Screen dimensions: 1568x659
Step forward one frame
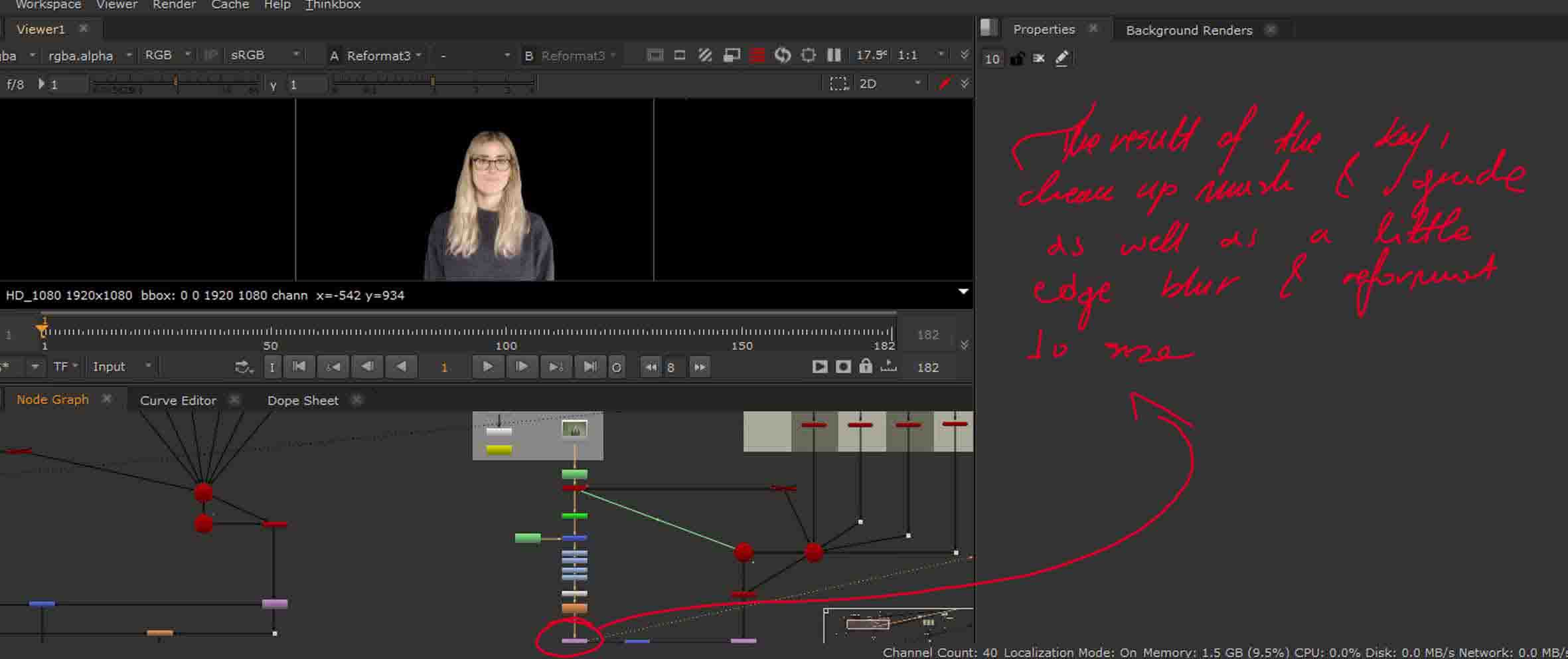click(x=522, y=367)
